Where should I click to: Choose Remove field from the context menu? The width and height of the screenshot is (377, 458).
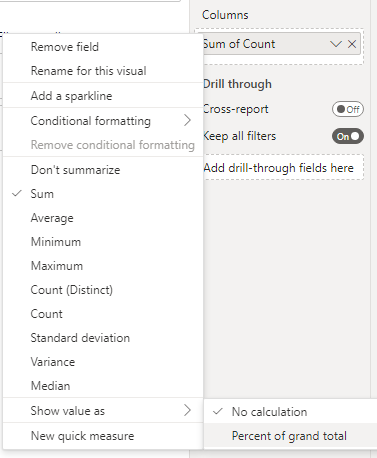tap(103, 47)
